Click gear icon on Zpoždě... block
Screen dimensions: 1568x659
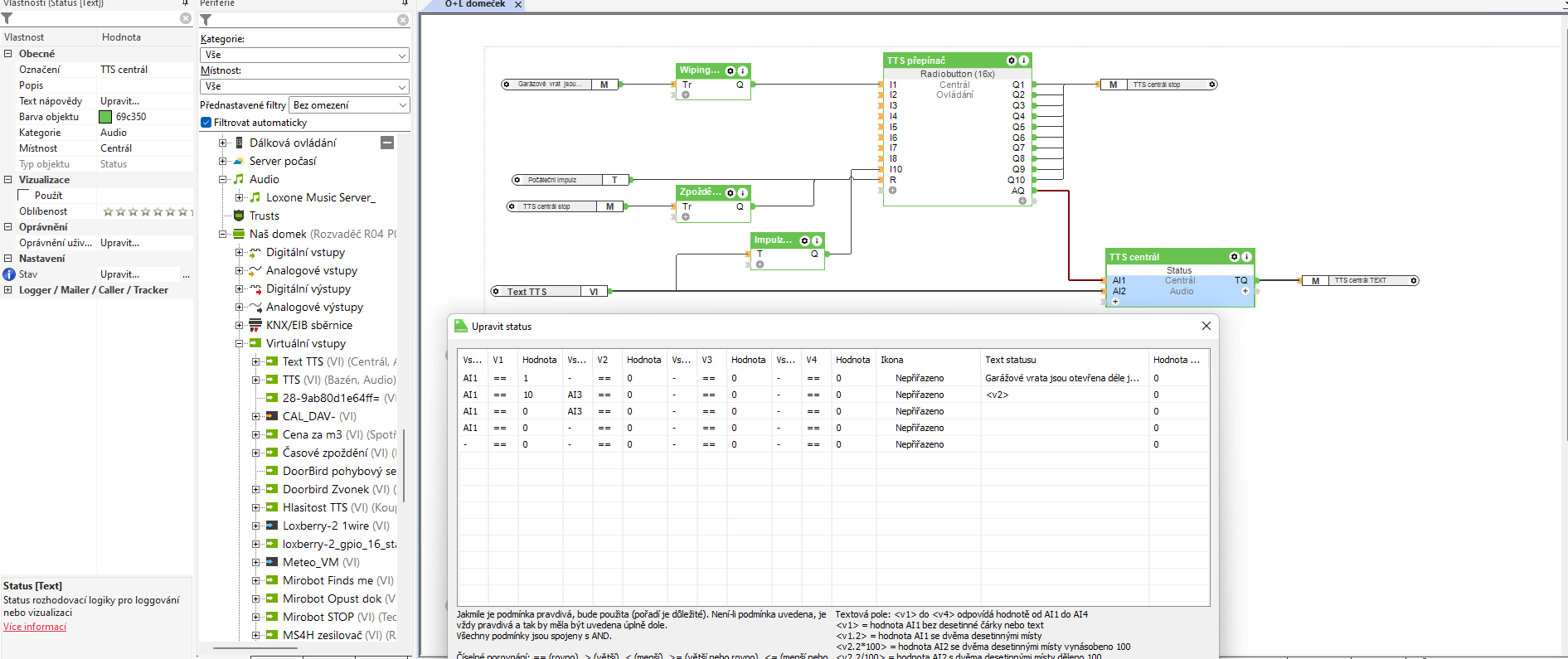731,192
